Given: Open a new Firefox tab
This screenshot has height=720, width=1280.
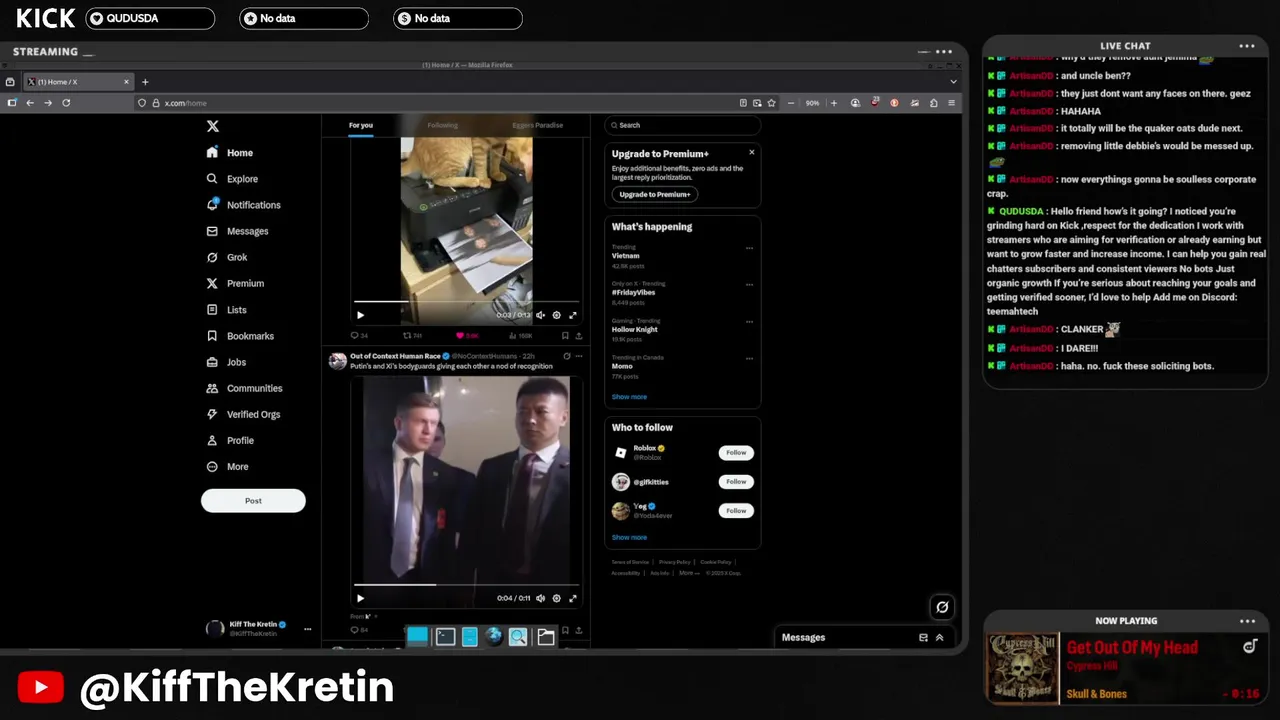Looking at the screenshot, I should click(145, 82).
